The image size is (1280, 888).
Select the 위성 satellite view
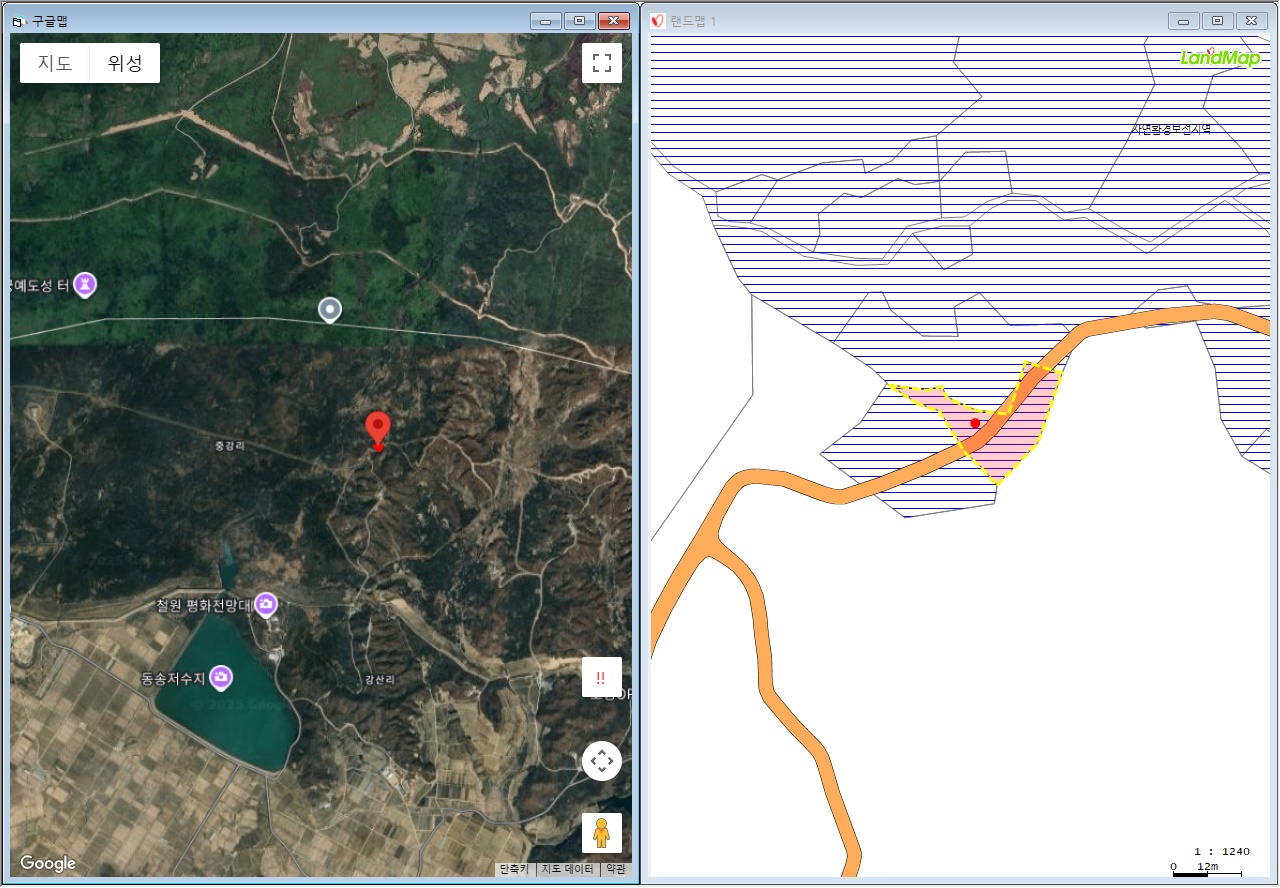125,63
